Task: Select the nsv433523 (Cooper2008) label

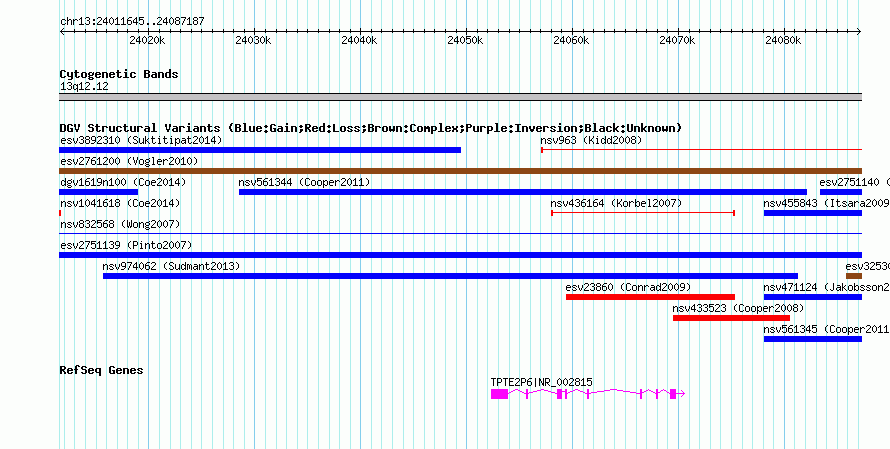Action: tap(738, 308)
